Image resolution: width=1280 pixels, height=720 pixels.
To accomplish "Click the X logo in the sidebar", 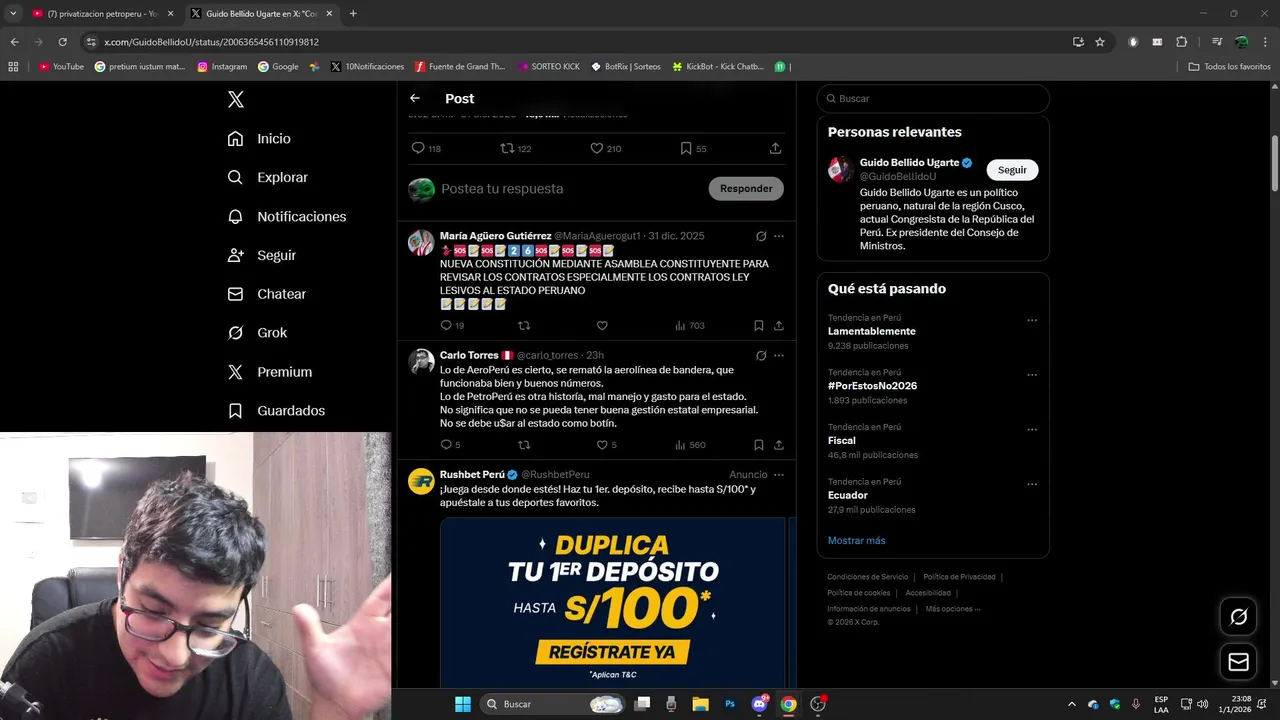I will [236, 99].
